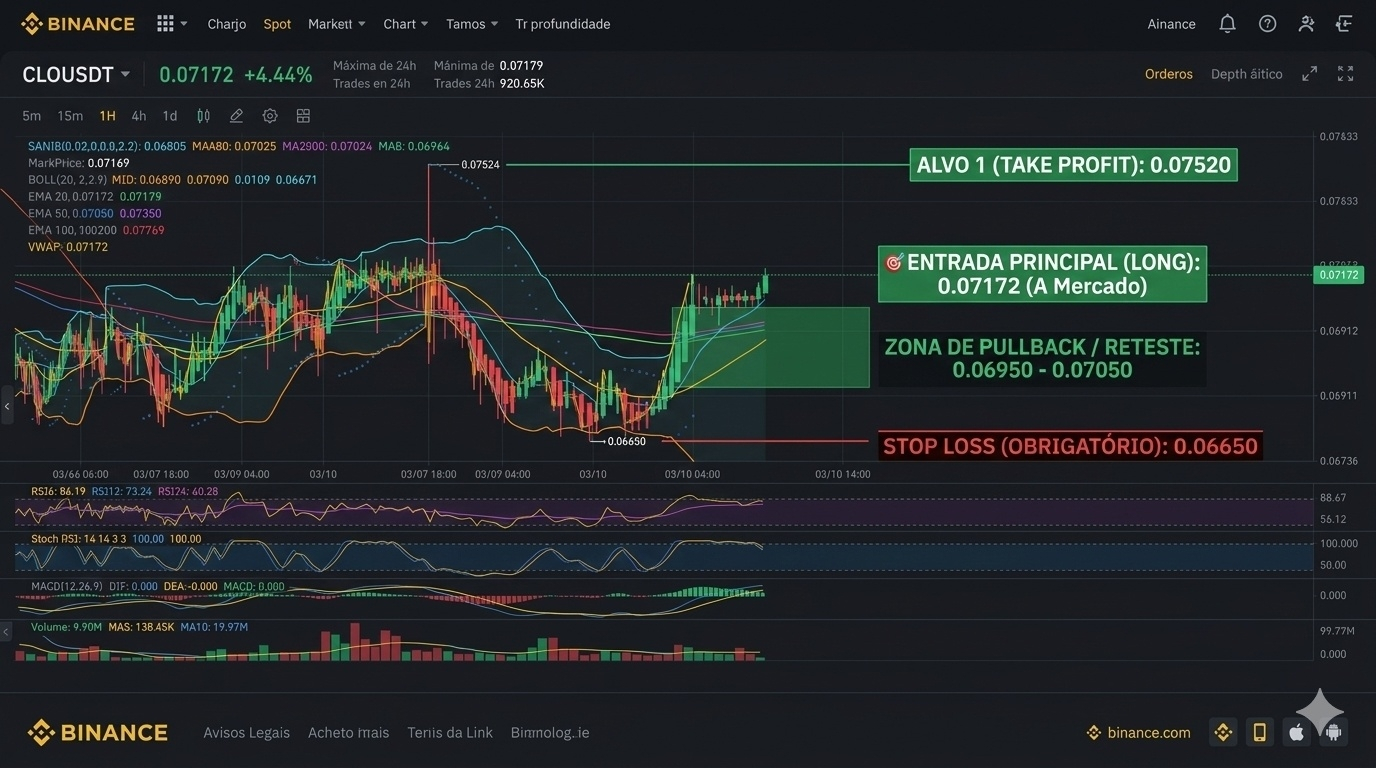The width and height of the screenshot is (1376, 768).
Task: Select the 4h timeframe
Action: (x=139, y=116)
